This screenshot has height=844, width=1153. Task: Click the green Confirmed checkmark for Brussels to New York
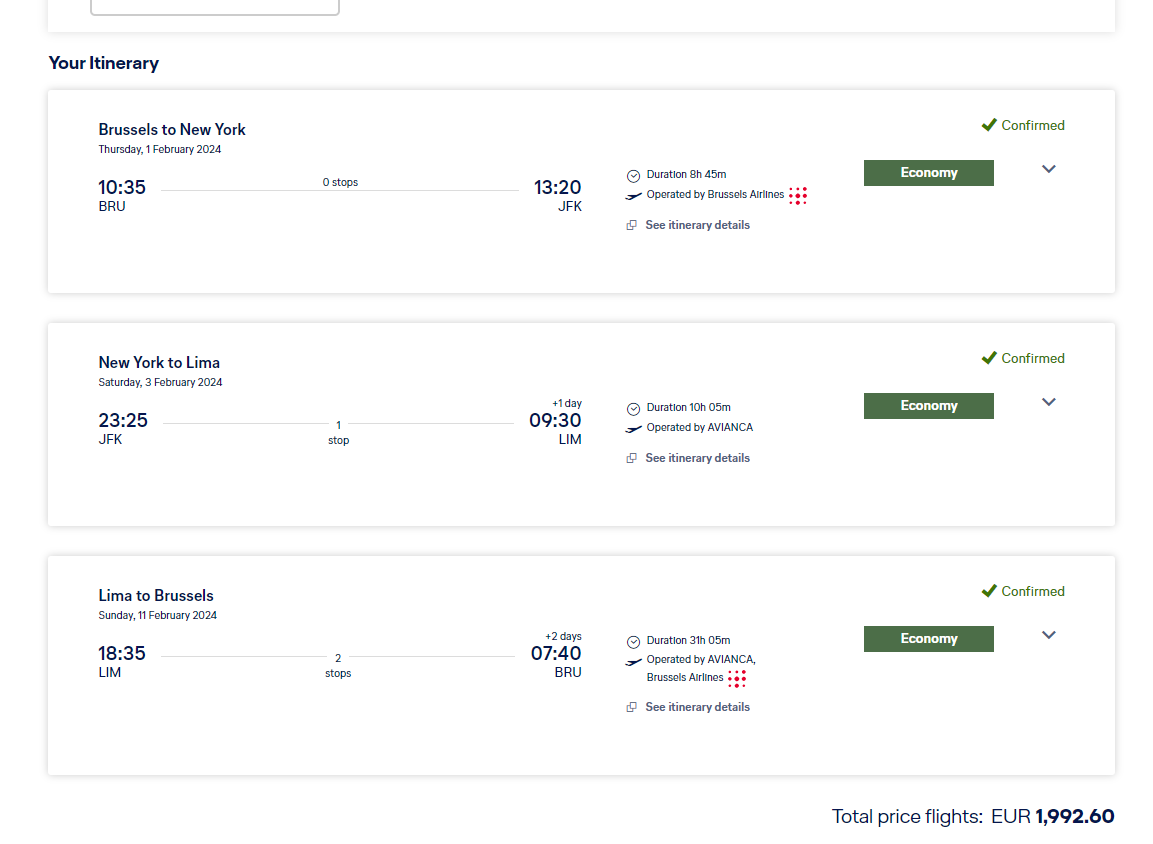coord(989,125)
